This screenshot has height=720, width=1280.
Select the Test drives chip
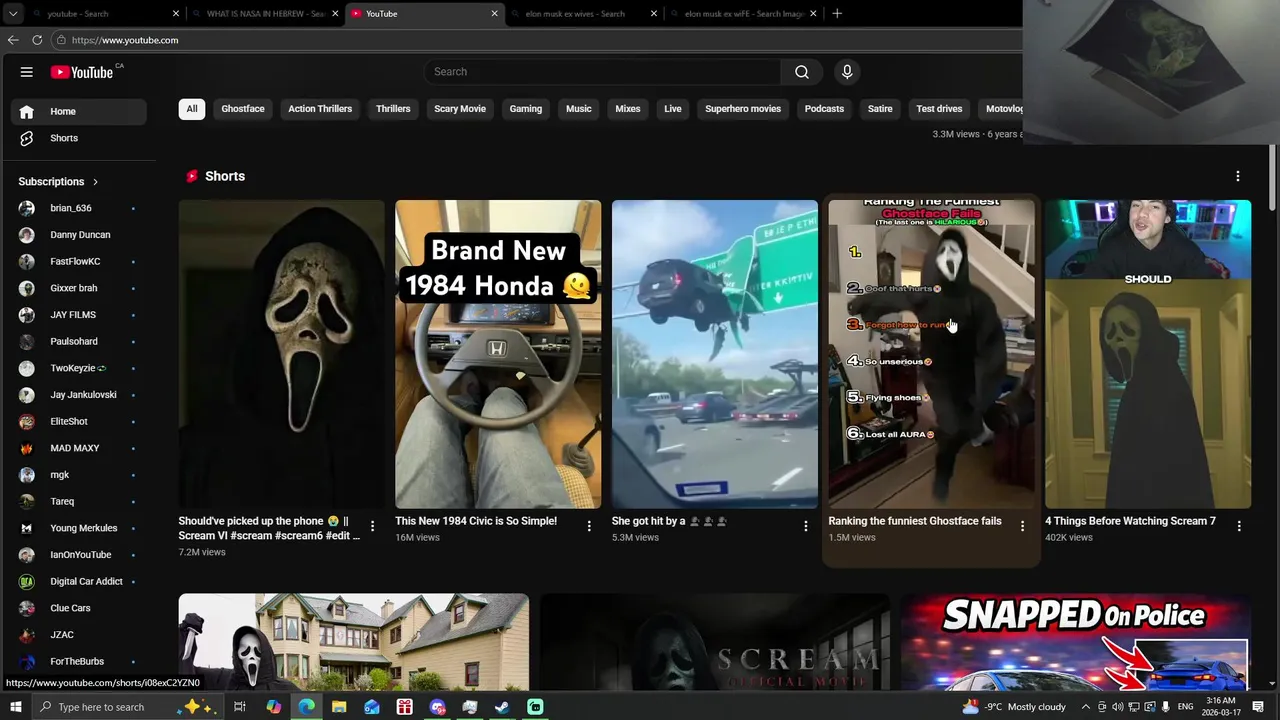(x=939, y=109)
